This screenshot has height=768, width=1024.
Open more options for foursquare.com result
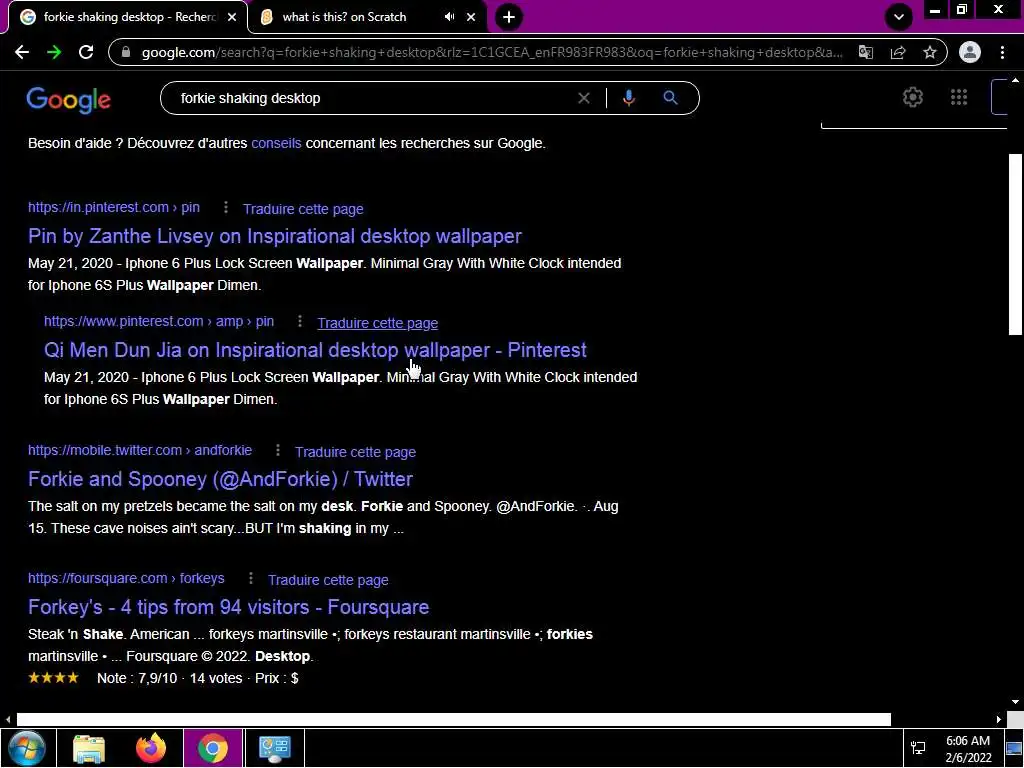click(251, 579)
